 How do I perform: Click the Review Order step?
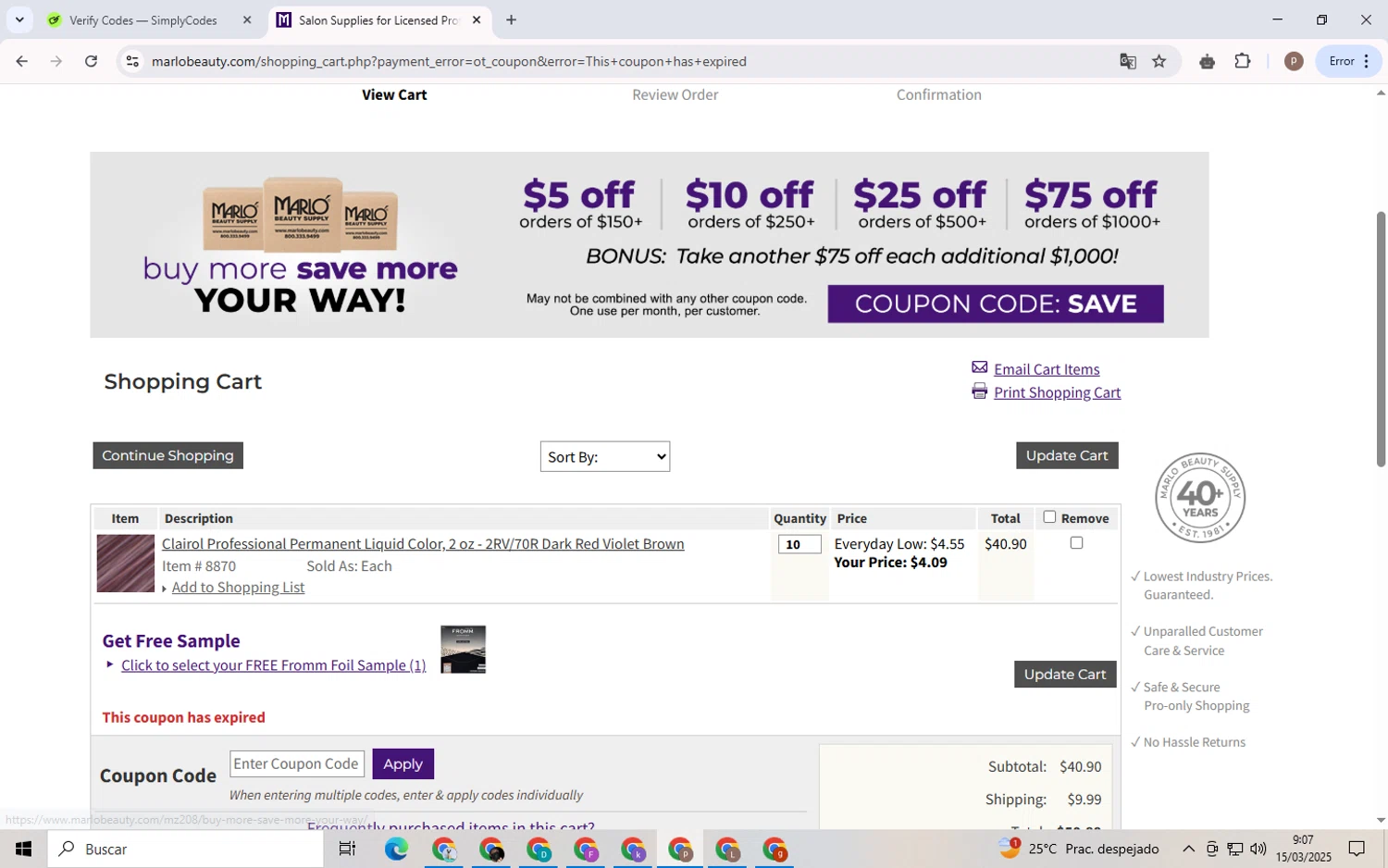675,94
